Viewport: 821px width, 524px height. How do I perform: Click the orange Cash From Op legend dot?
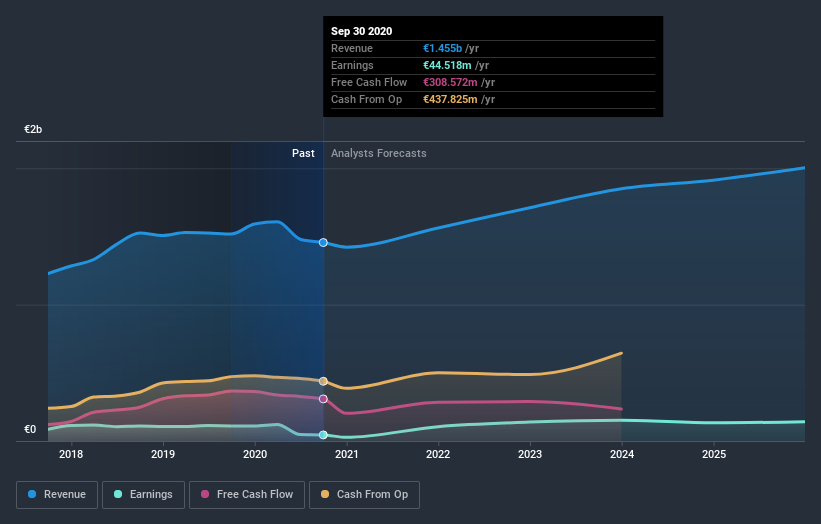coord(325,494)
